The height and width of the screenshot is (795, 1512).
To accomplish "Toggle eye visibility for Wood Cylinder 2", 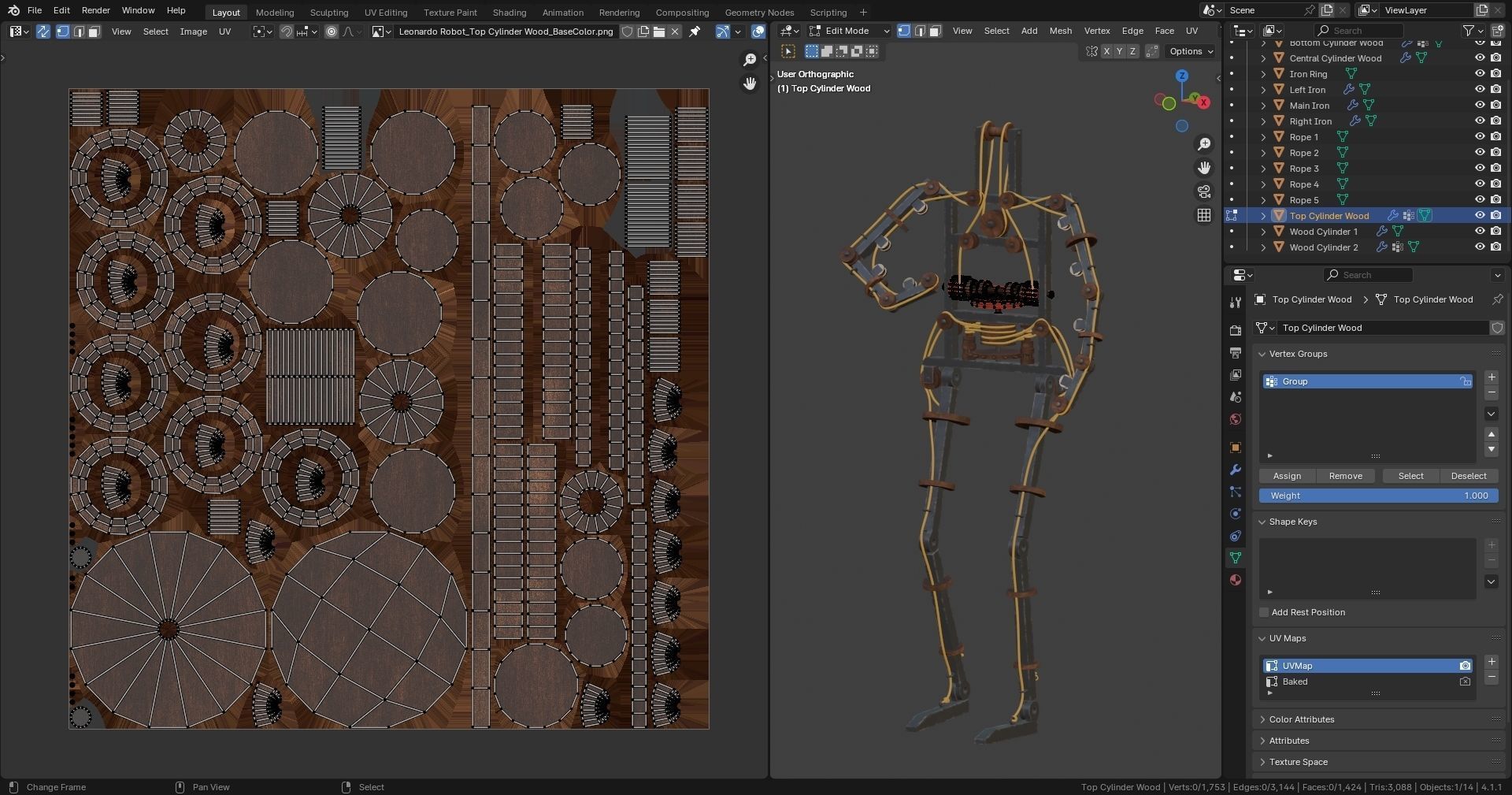I will (x=1480, y=247).
